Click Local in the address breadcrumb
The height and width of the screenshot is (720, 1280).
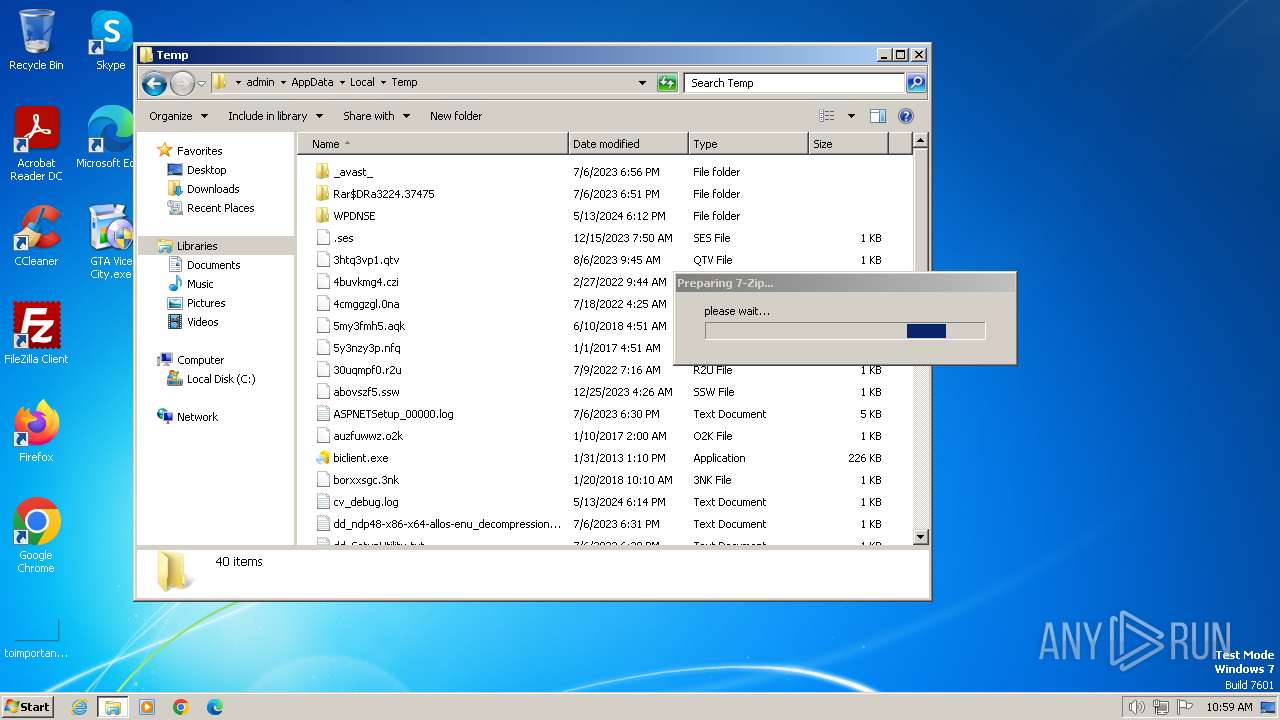pos(362,83)
